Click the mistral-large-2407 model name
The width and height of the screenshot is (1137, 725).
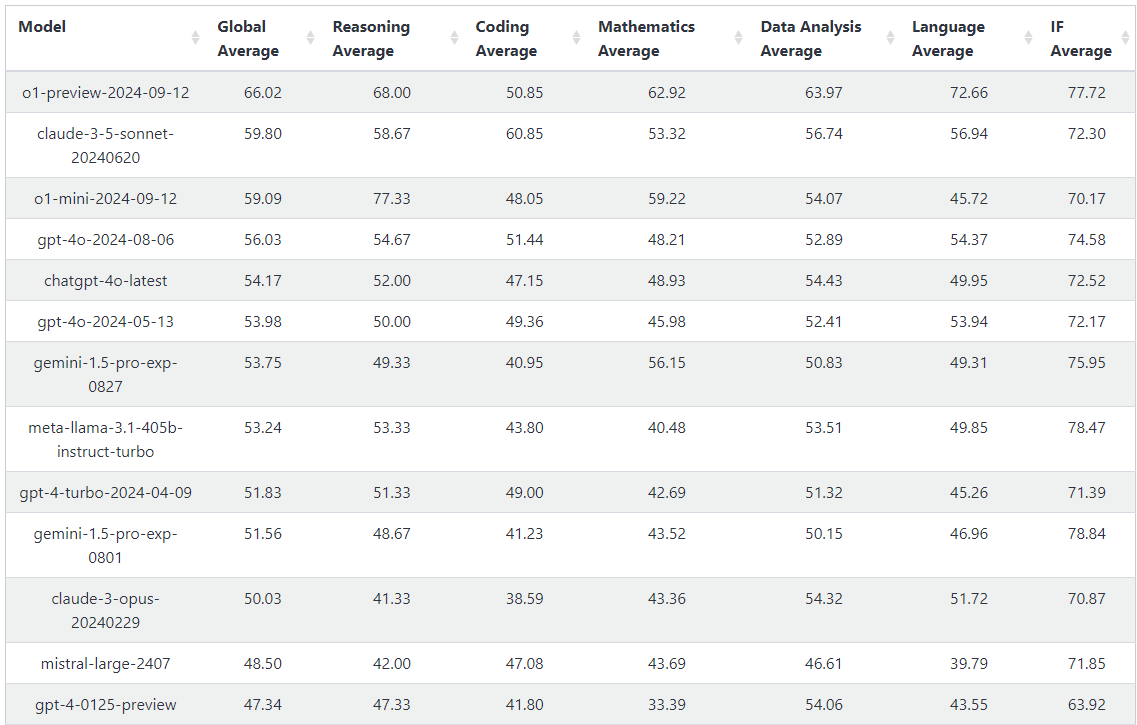(106, 663)
